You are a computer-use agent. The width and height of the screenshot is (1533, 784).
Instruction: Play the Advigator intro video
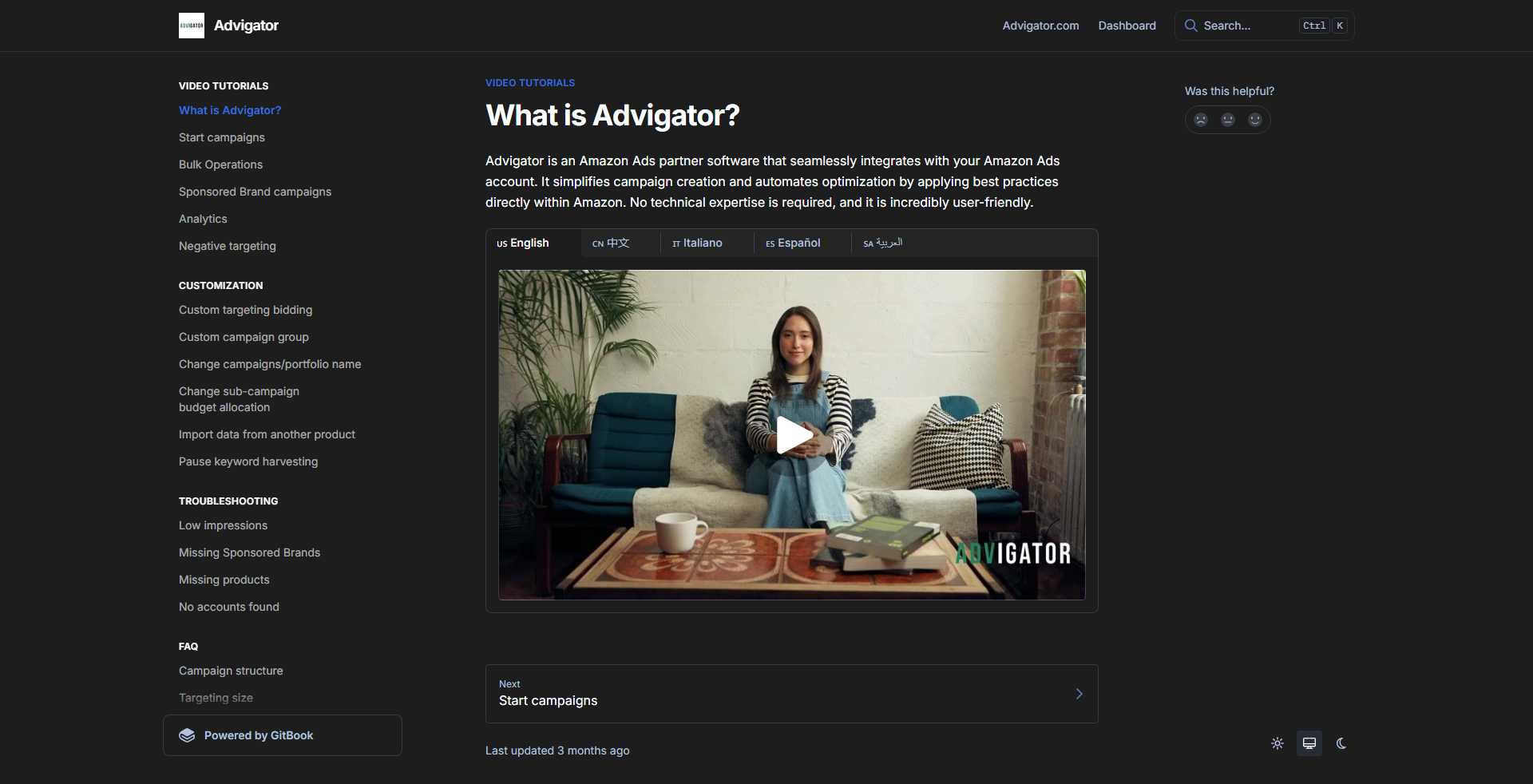(x=793, y=435)
